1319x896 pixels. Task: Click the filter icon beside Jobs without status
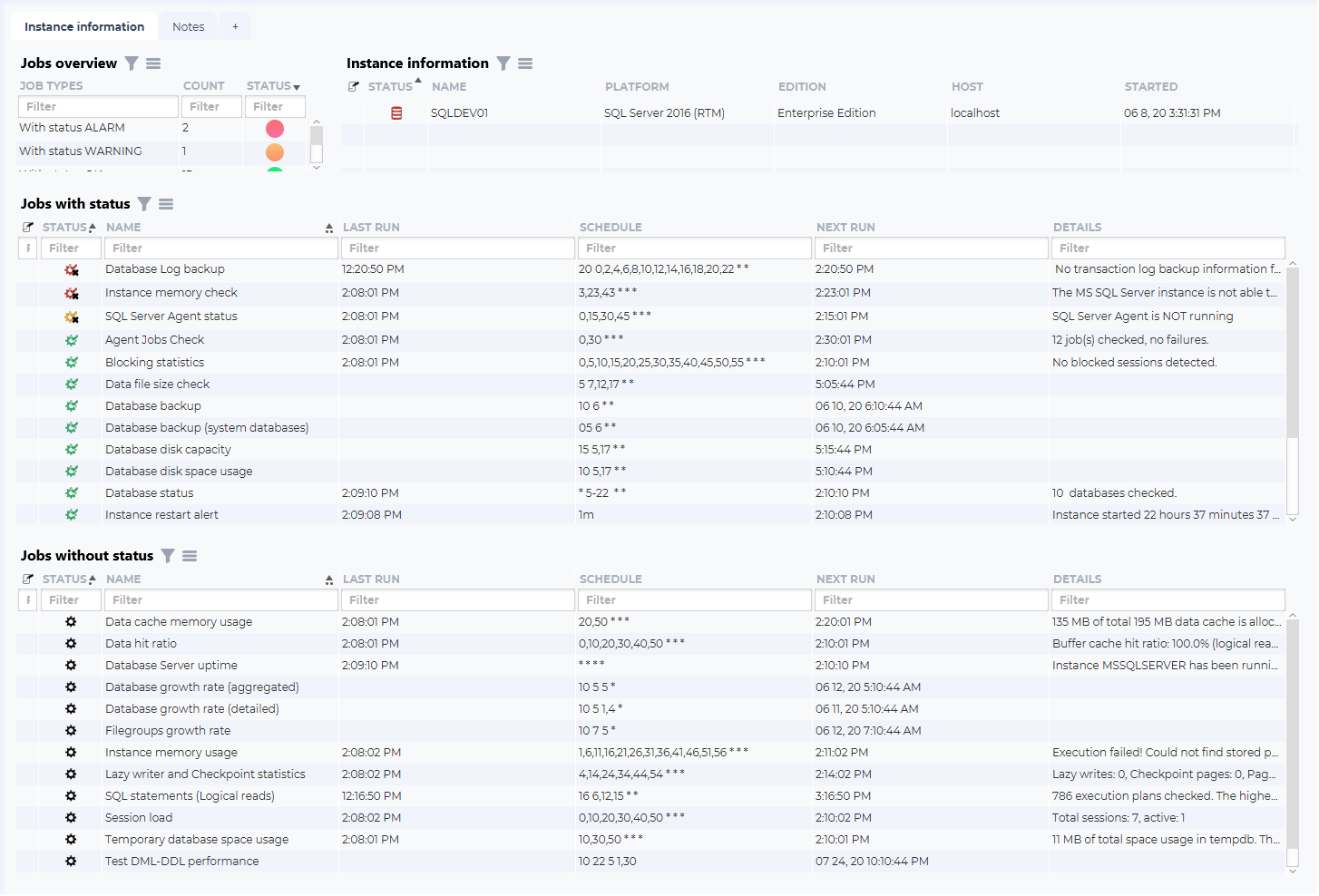point(168,556)
